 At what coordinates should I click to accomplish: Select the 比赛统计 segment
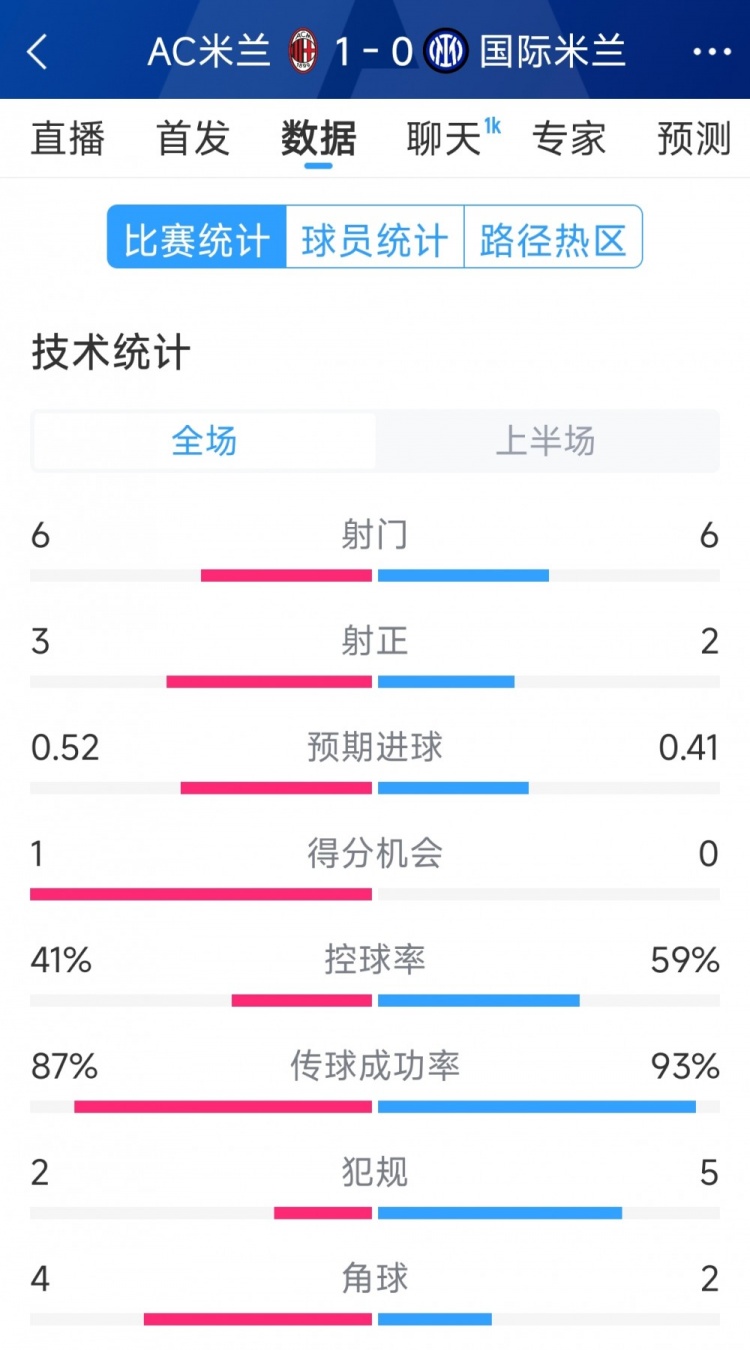coord(197,238)
